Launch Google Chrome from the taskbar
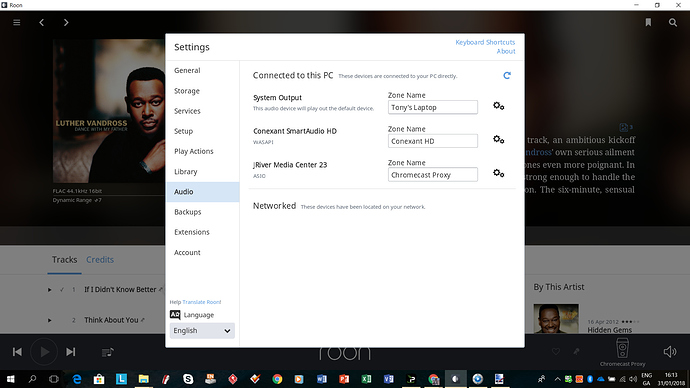 (x=277, y=379)
